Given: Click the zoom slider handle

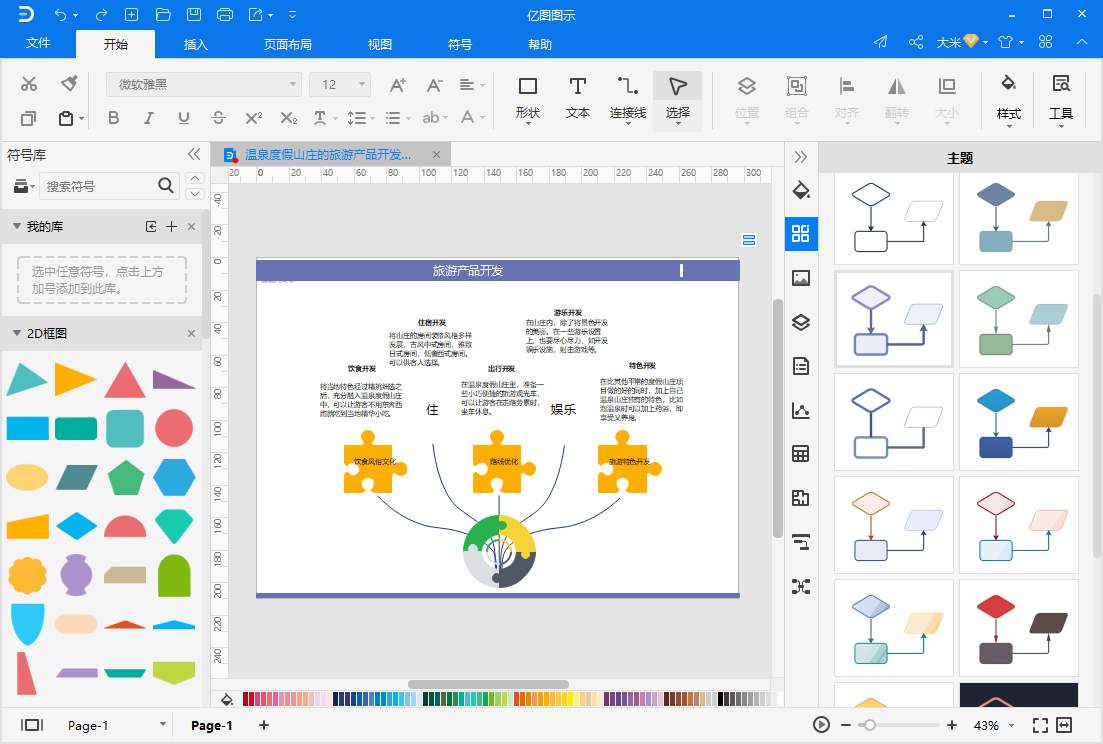Looking at the screenshot, I should point(870,725).
